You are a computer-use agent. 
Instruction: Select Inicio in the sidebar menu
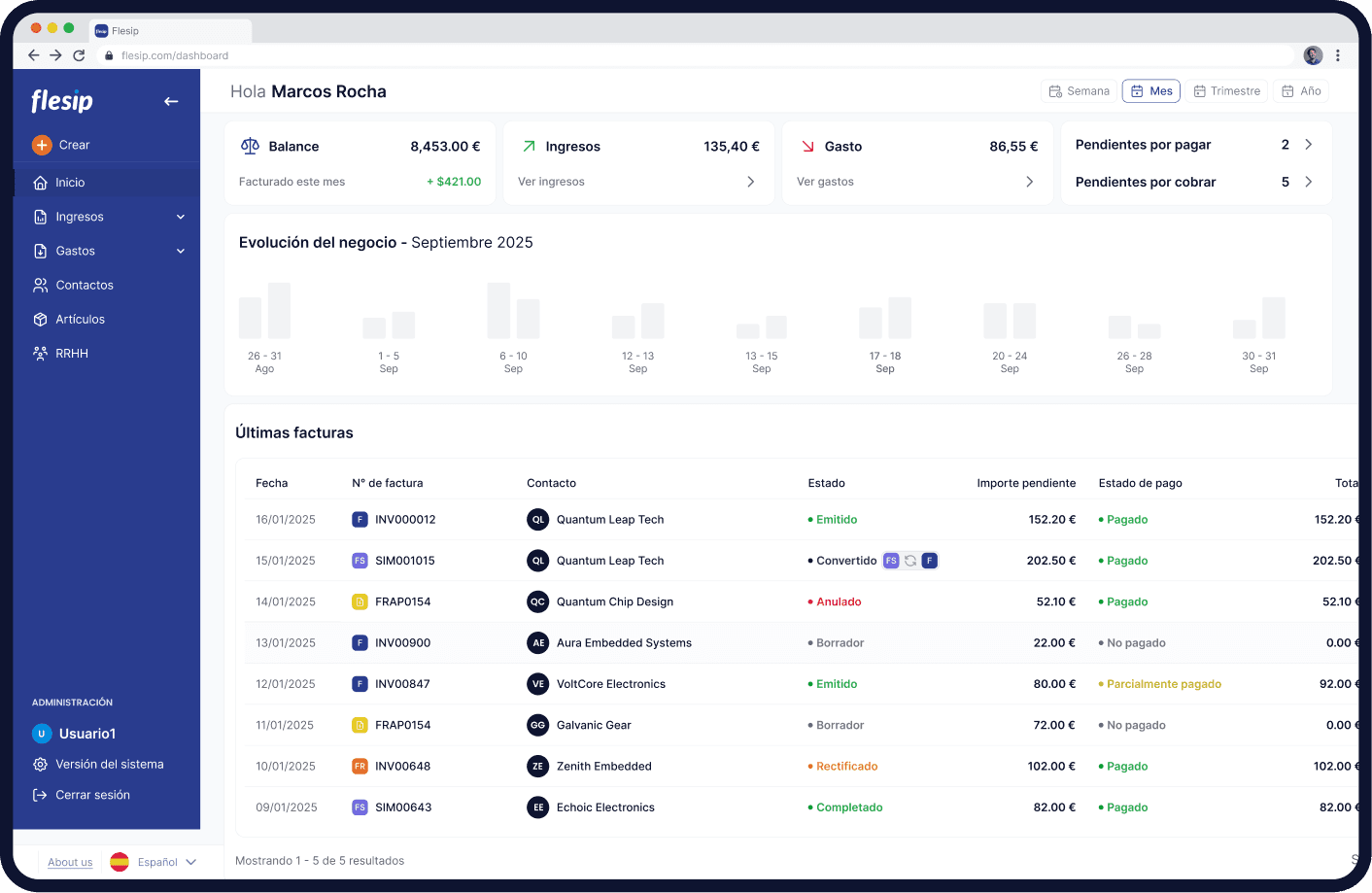[x=70, y=183]
